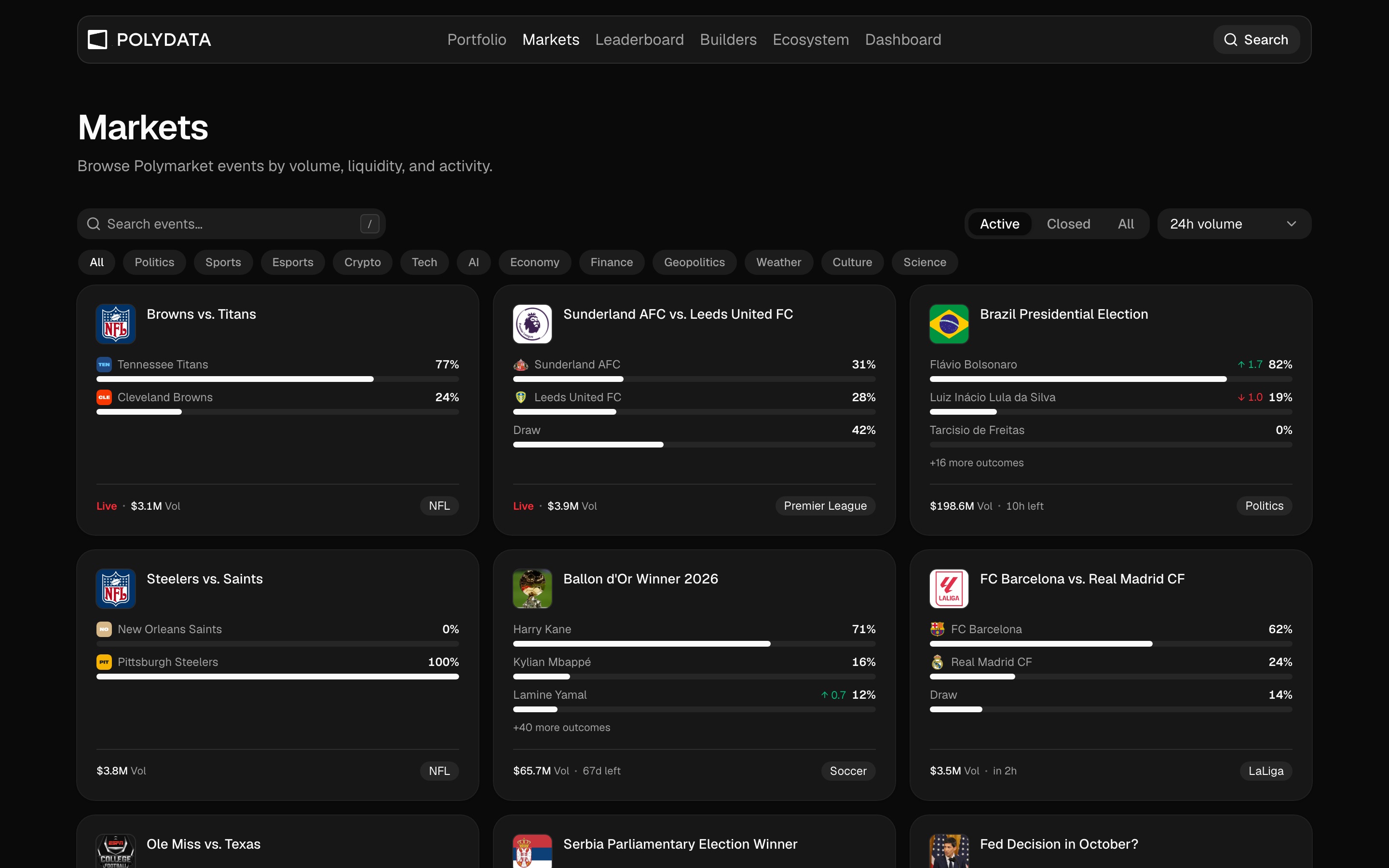Open the Fed Decision in October? event

point(1059,844)
